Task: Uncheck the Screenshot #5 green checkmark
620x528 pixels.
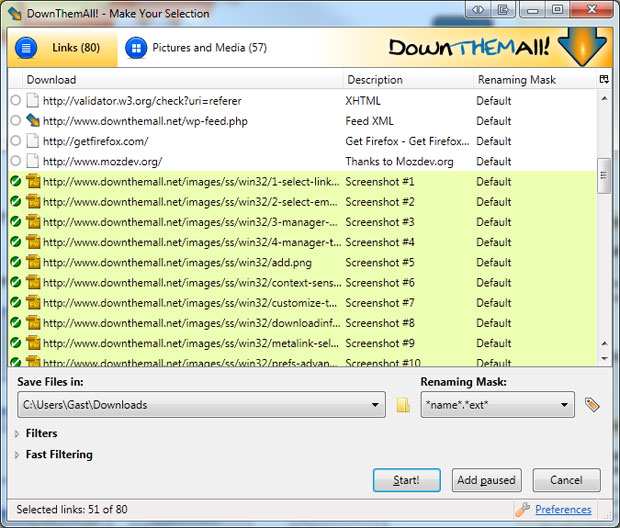Action: tap(15, 262)
